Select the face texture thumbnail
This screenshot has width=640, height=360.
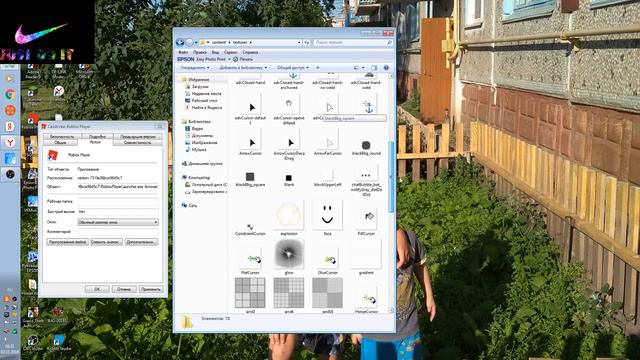tap(327, 214)
